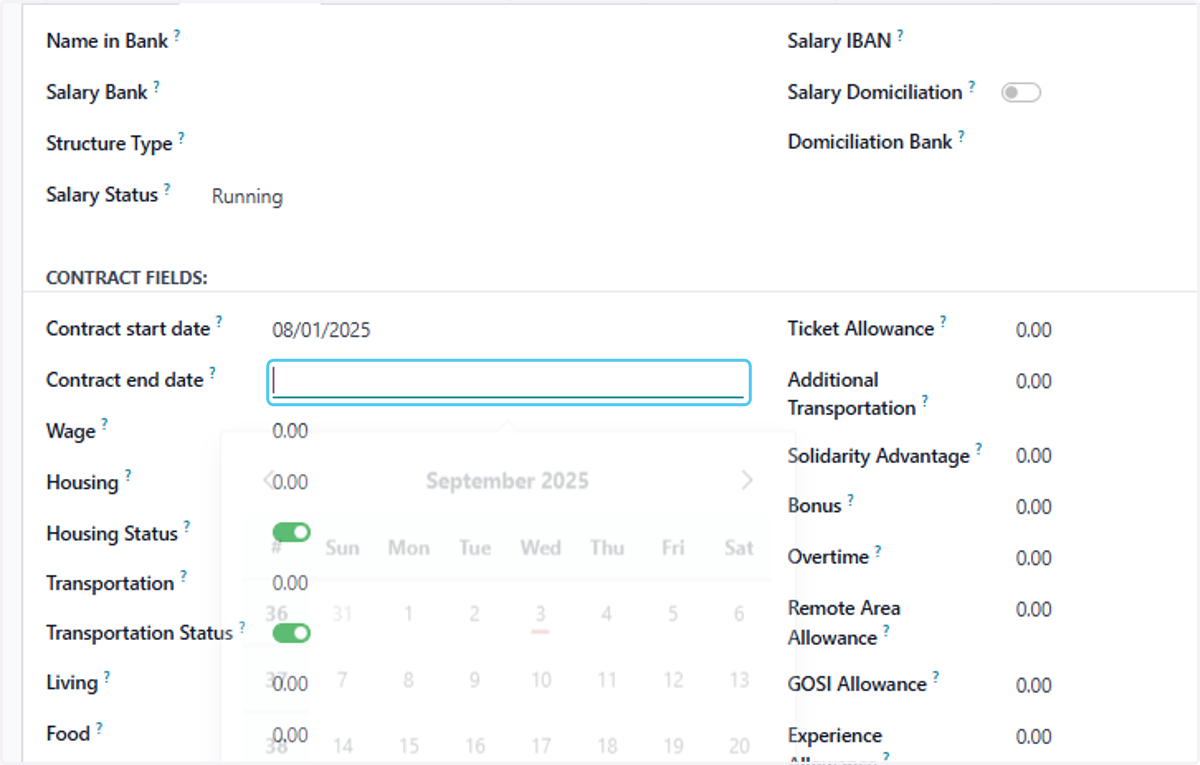Viewport: 1200px width, 765px height.
Task: Click the help icon beside Additional Transportation
Action: pyautogui.click(x=924, y=402)
